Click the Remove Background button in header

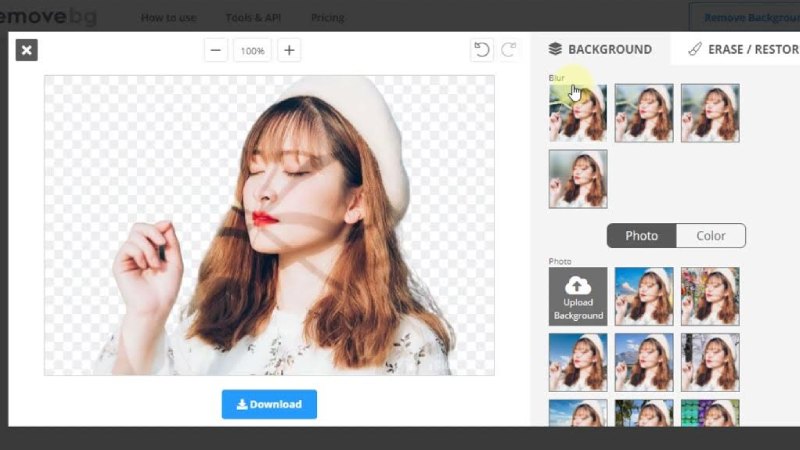point(748,17)
